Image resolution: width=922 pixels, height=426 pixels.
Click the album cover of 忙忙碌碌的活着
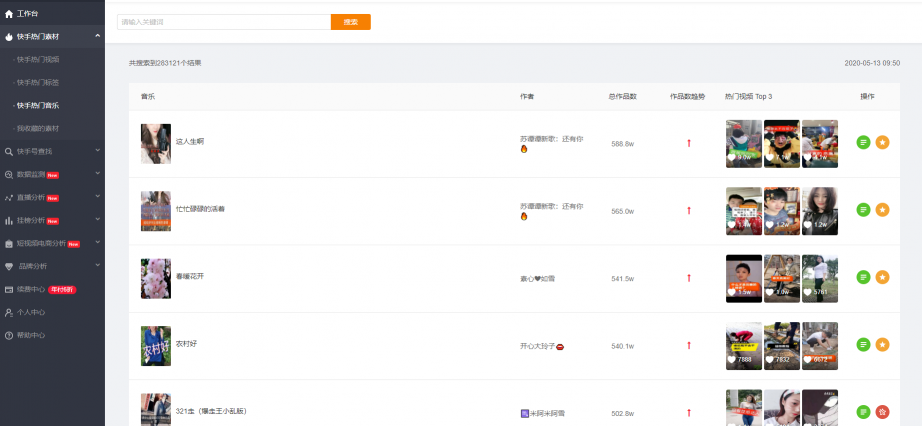coord(156,211)
